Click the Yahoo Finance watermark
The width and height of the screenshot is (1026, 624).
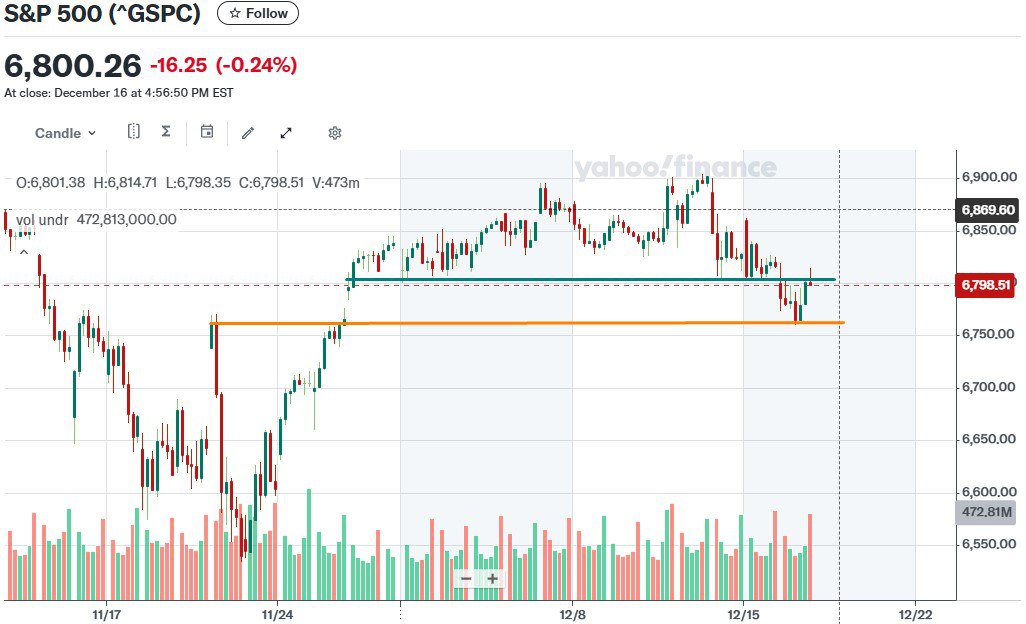coord(675,168)
